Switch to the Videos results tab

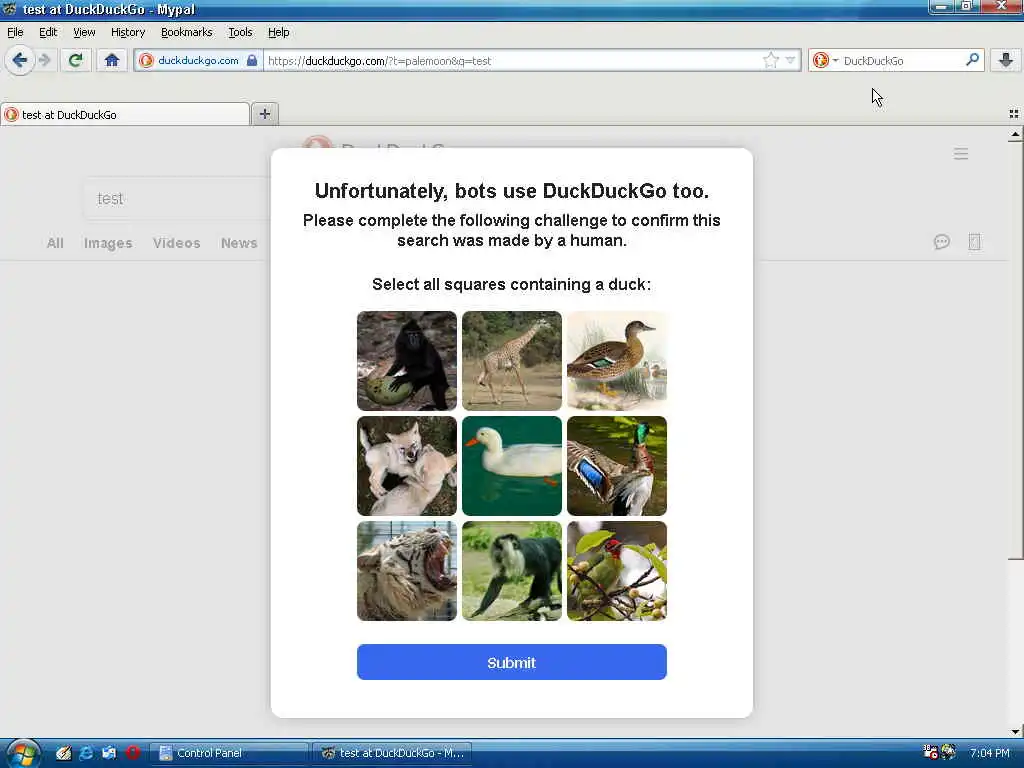click(x=176, y=243)
